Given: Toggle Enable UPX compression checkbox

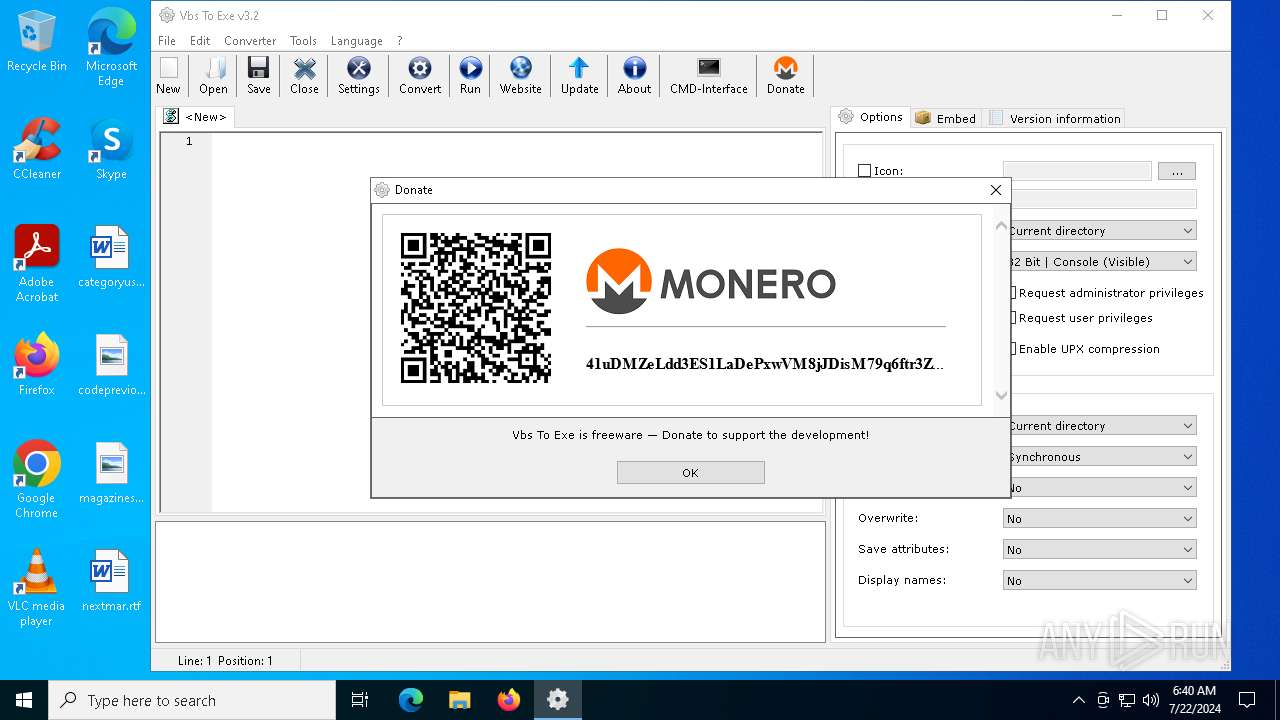Looking at the screenshot, I should [x=1012, y=349].
